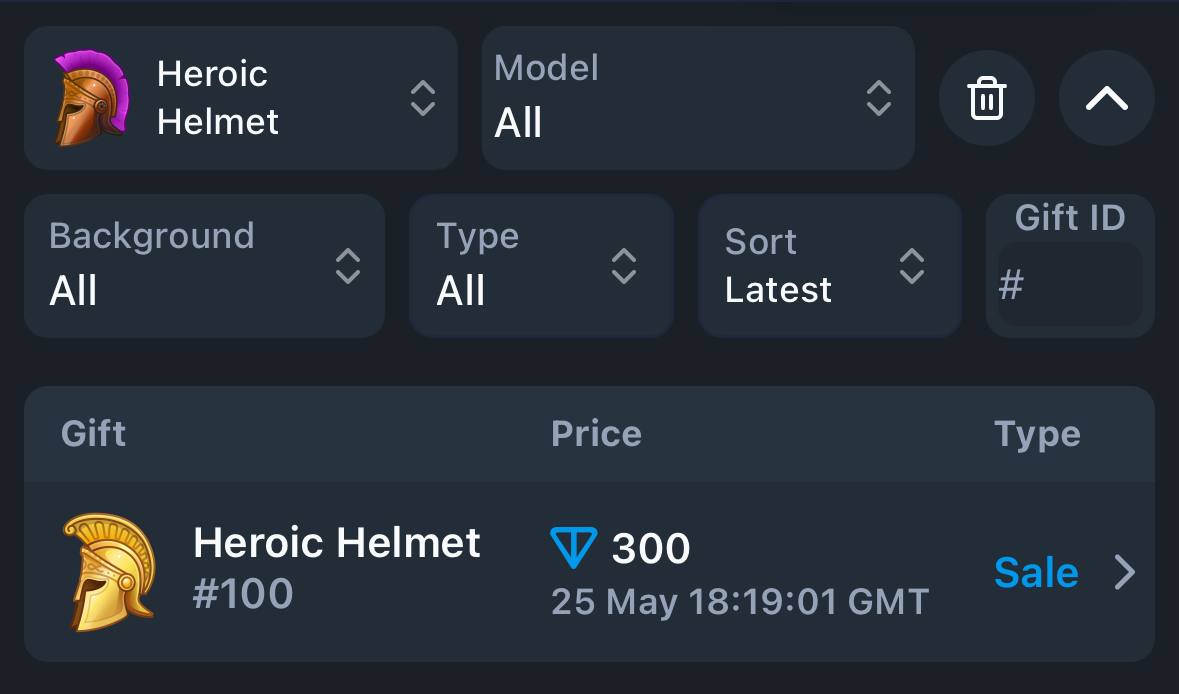This screenshot has width=1179, height=694.
Task: Open the Heroic Helmet gift dropdown
Action: (241, 98)
